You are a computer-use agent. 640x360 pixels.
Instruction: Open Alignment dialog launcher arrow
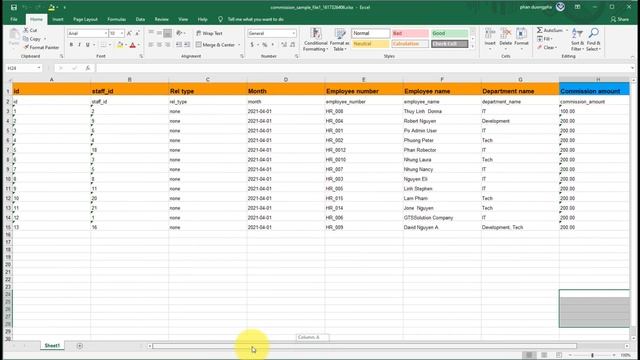pyautogui.click(x=242, y=56)
